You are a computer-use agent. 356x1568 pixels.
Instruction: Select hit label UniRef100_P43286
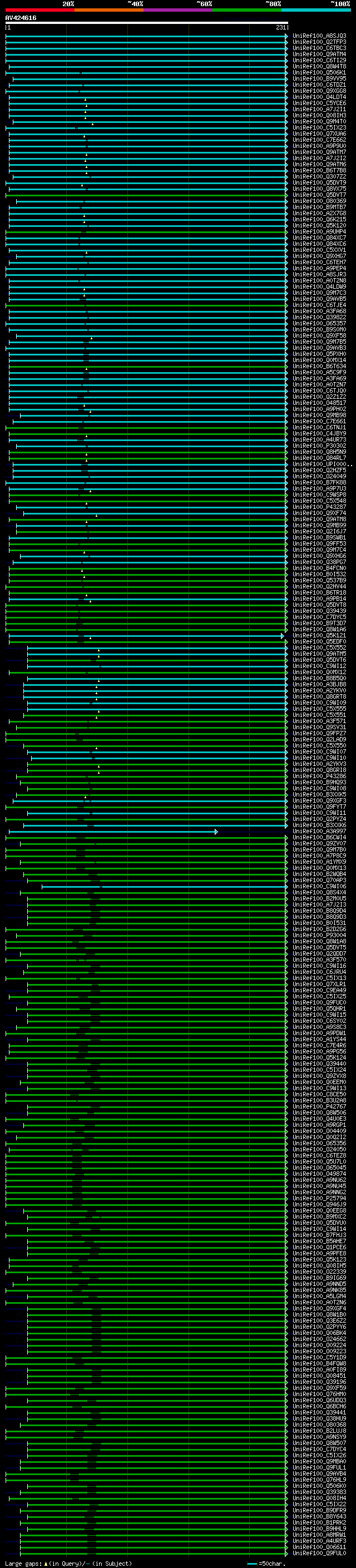tap(319, 776)
